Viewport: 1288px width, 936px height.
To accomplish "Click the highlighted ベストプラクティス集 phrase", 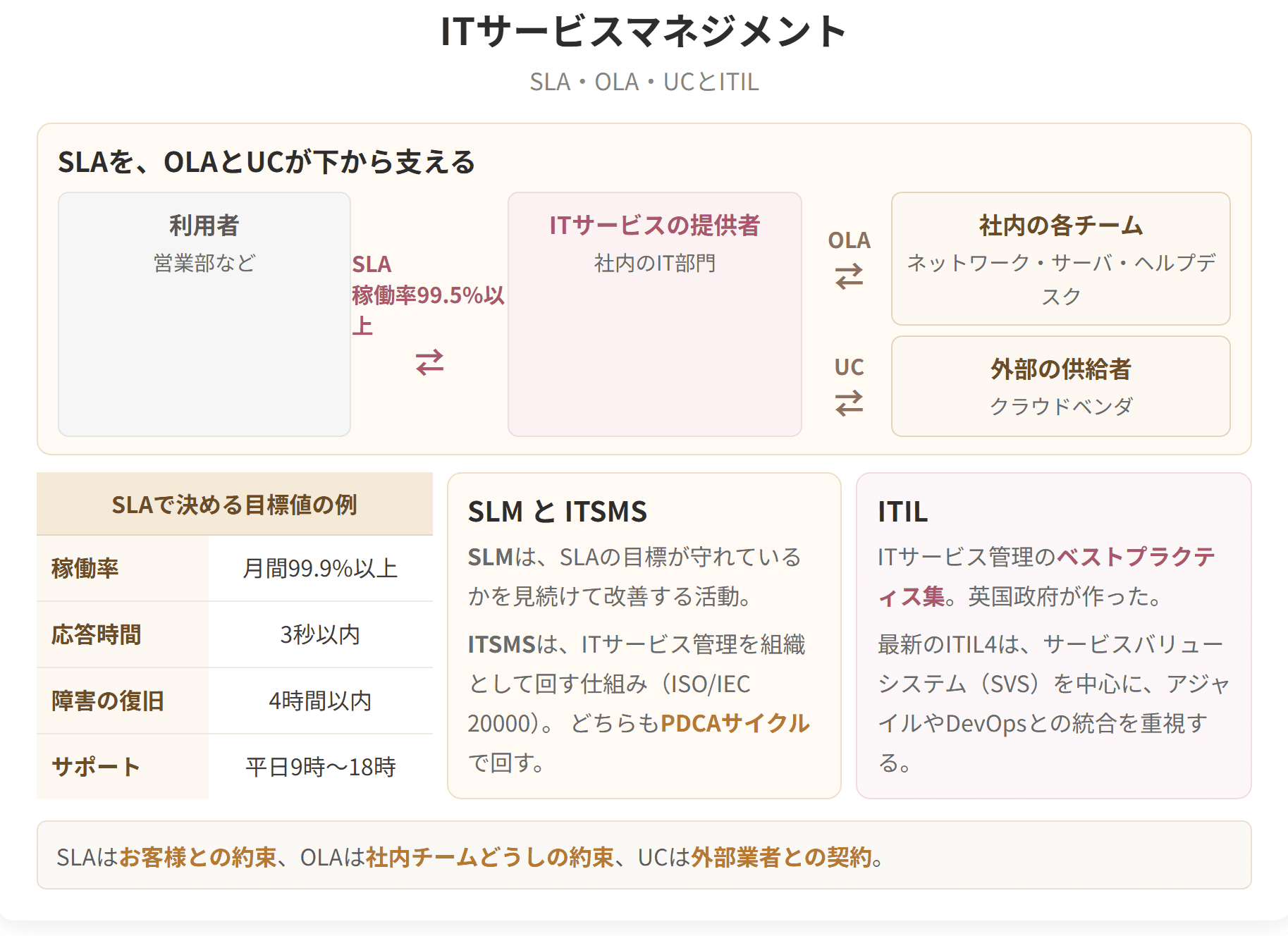I will (1046, 577).
